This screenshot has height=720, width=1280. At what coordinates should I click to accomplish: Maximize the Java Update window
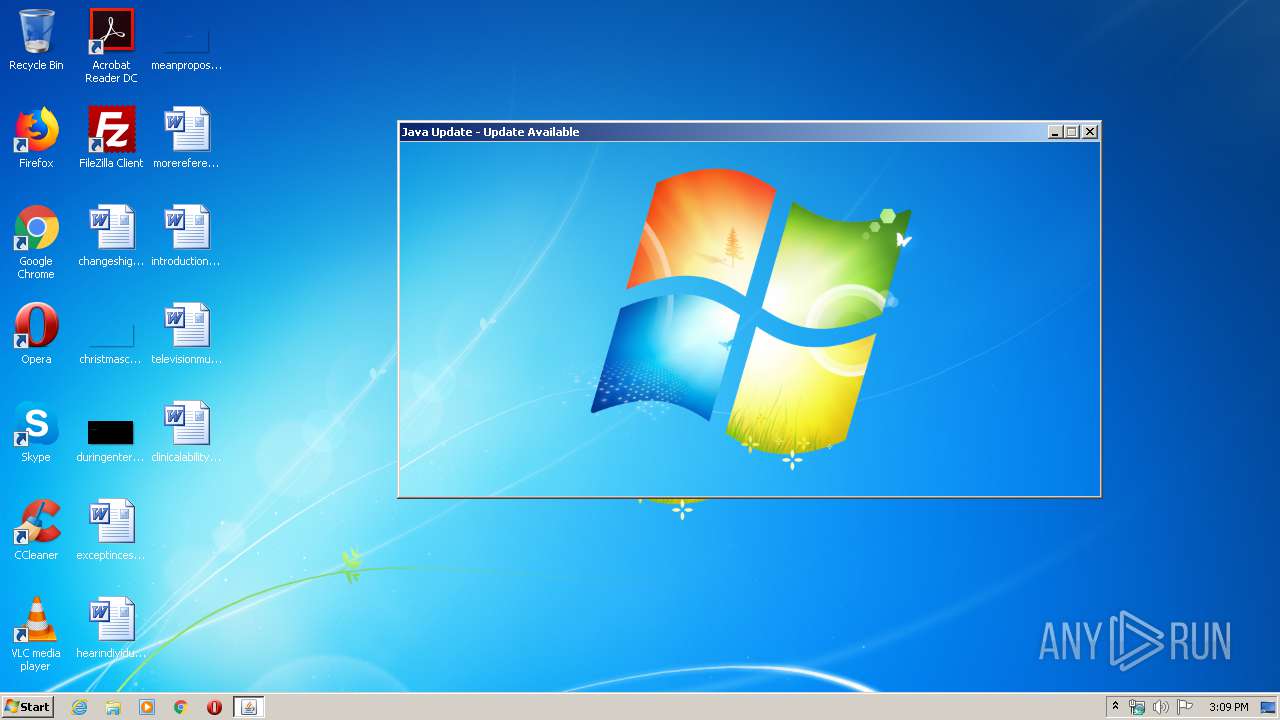click(1072, 132)
